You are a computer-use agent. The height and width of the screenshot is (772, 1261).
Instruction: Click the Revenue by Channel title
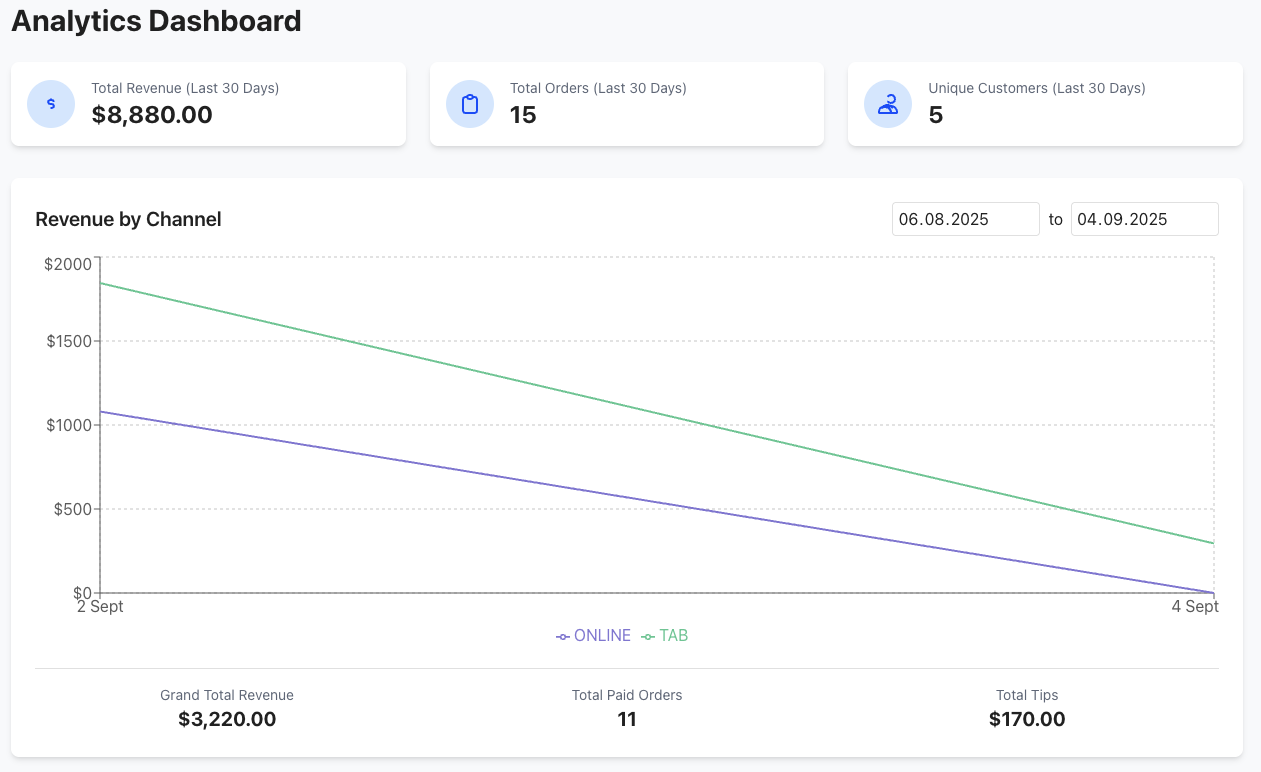coord(128,219)
